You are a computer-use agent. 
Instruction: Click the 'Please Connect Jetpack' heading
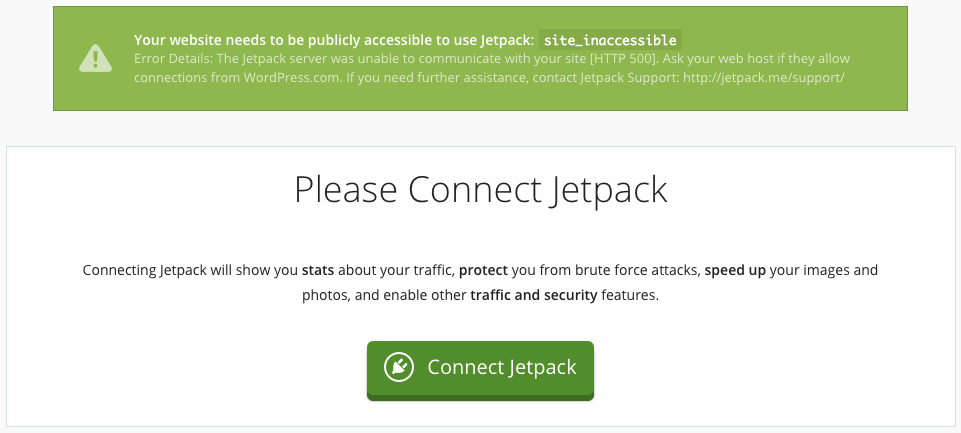pos(480,190)
